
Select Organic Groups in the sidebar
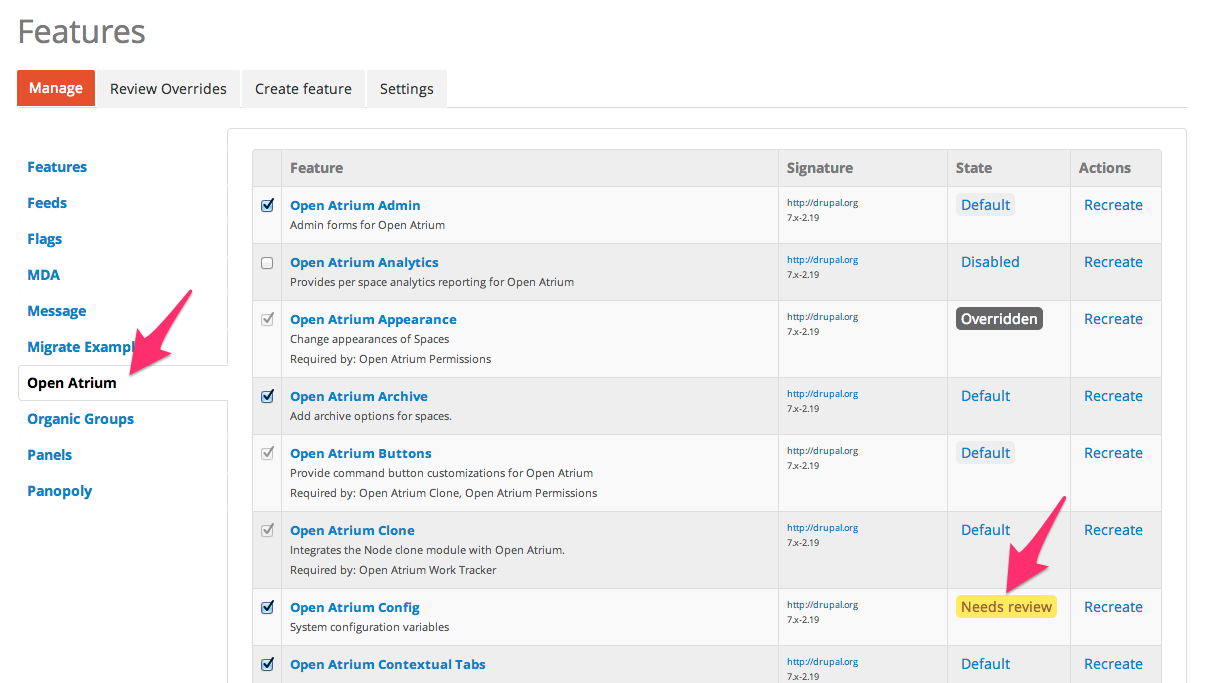point(80,419)
